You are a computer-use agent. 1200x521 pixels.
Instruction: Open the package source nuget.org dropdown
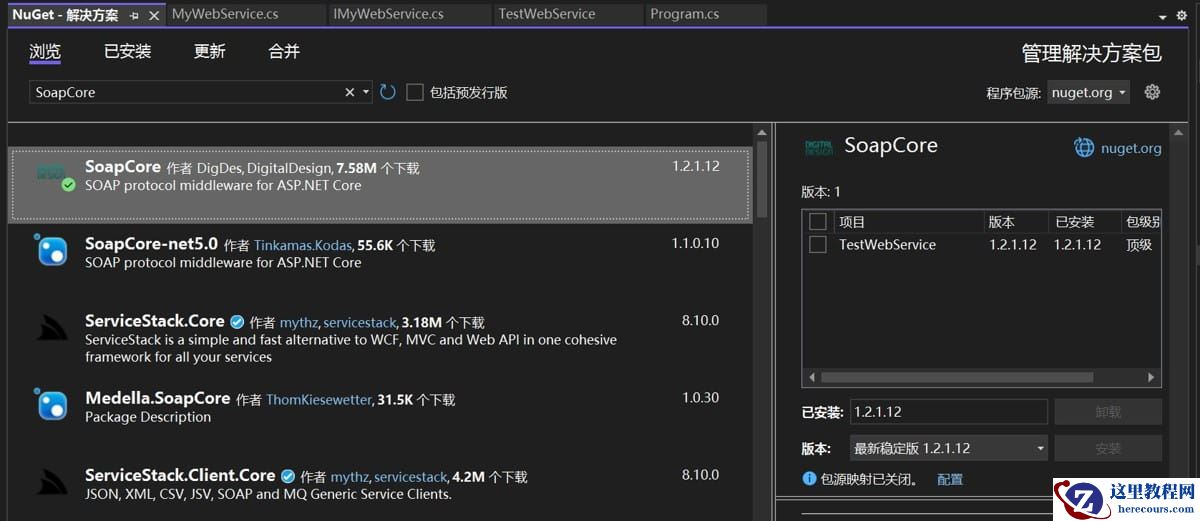(x=1088, y=92)
